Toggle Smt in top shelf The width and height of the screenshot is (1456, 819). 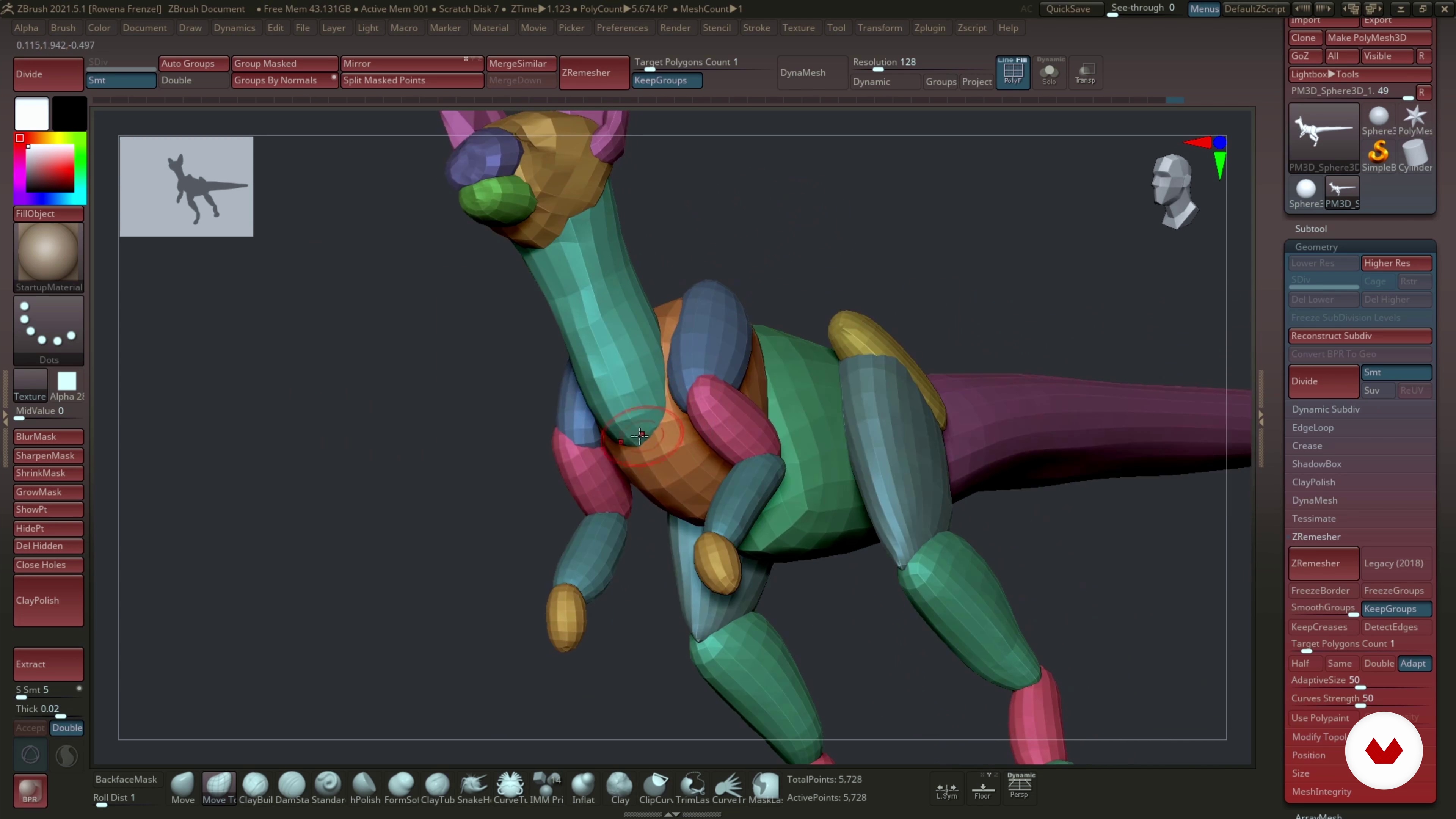[121, 80]
